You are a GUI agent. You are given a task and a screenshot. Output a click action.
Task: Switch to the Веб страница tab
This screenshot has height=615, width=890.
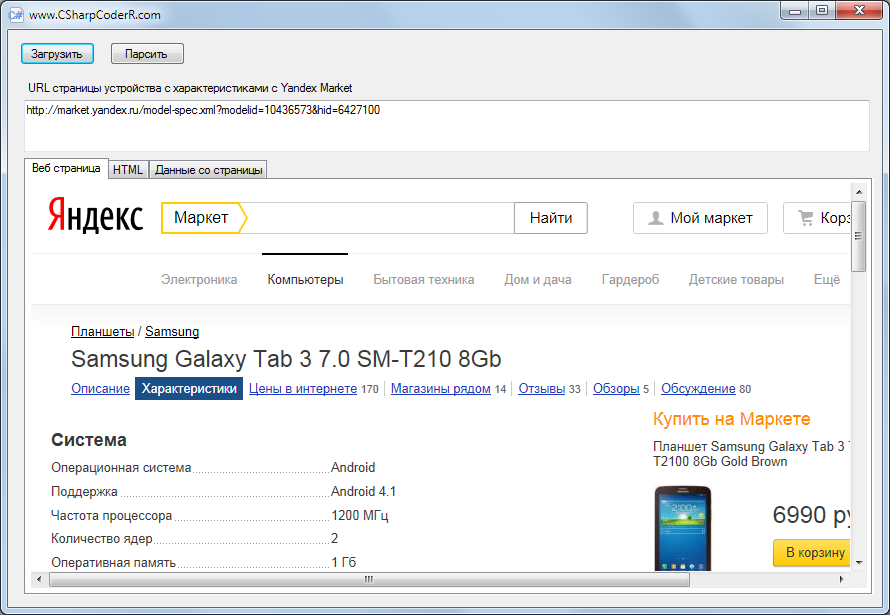click(x=66, y=169)
